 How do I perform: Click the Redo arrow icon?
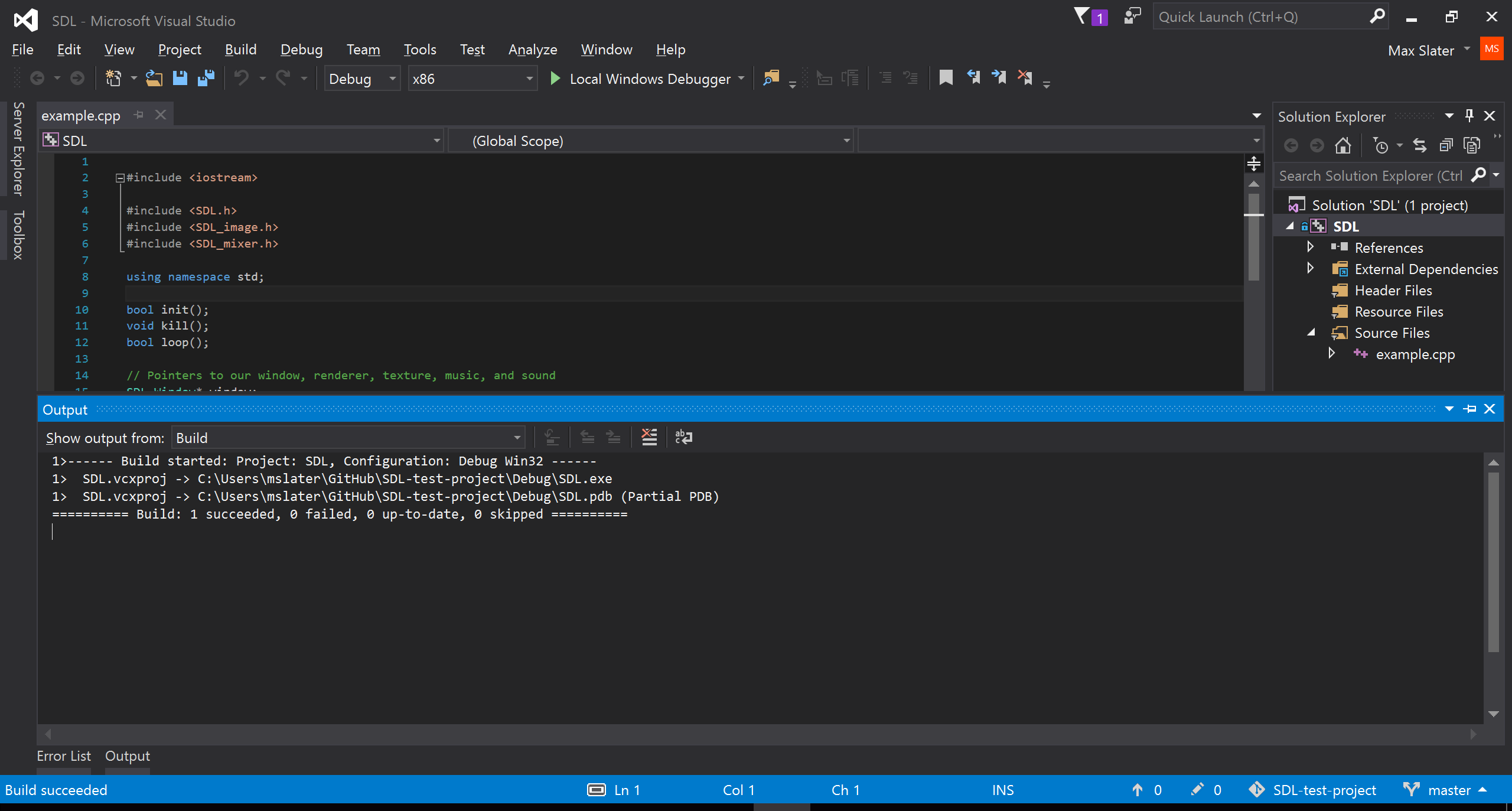coord(283,78)
